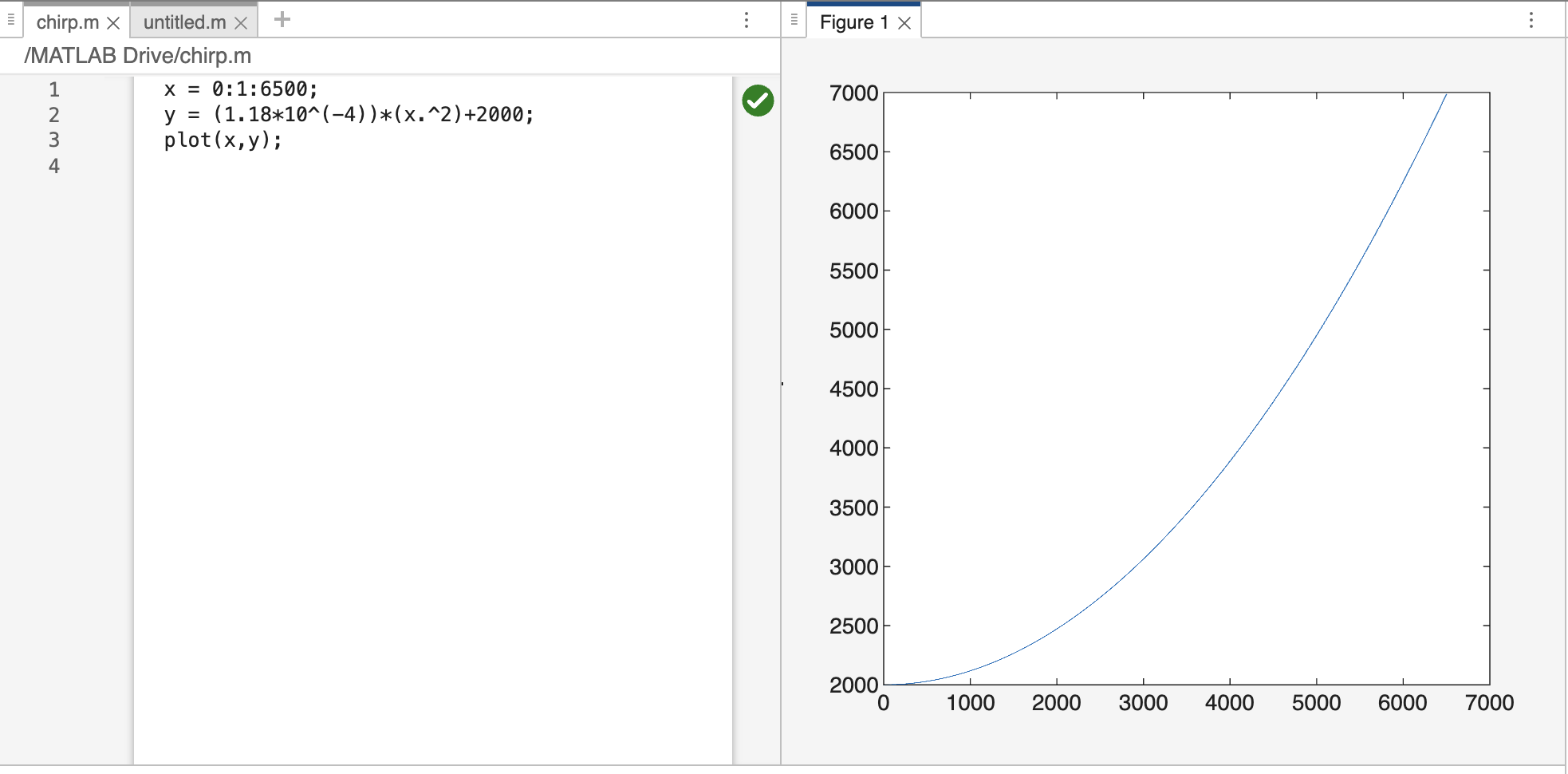Open figure panel drag handle menu
The width and height of the screenshot is (1568, 774).
point(794,19)
